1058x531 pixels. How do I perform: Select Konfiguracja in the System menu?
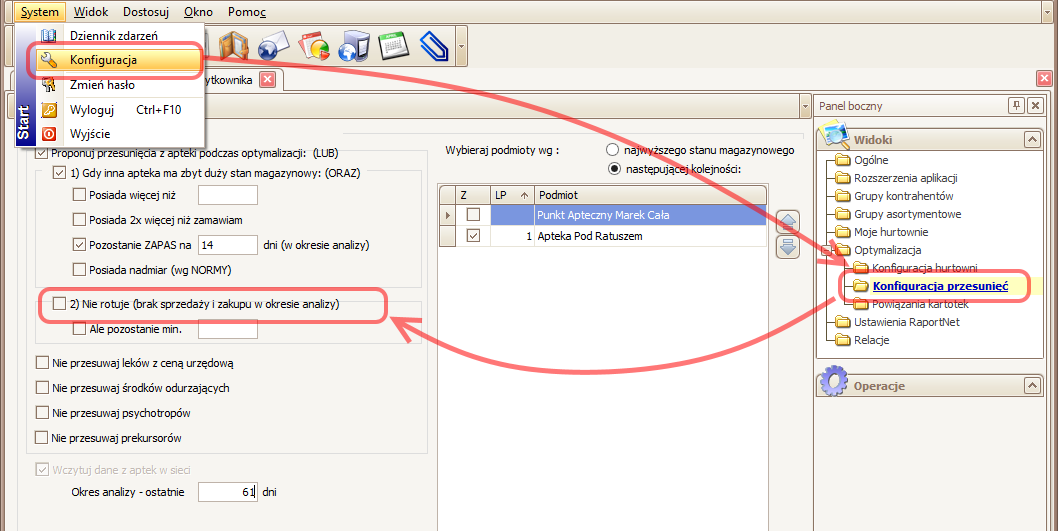(103, 60)
